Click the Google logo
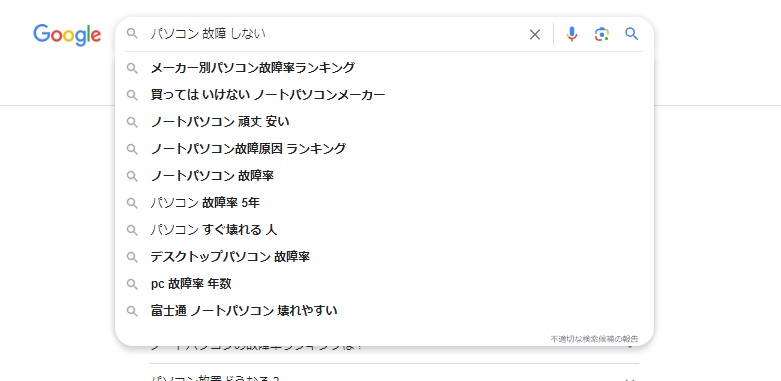Image resolution: width=781 pixels, height=381 pixels. [x=67, y=35]
